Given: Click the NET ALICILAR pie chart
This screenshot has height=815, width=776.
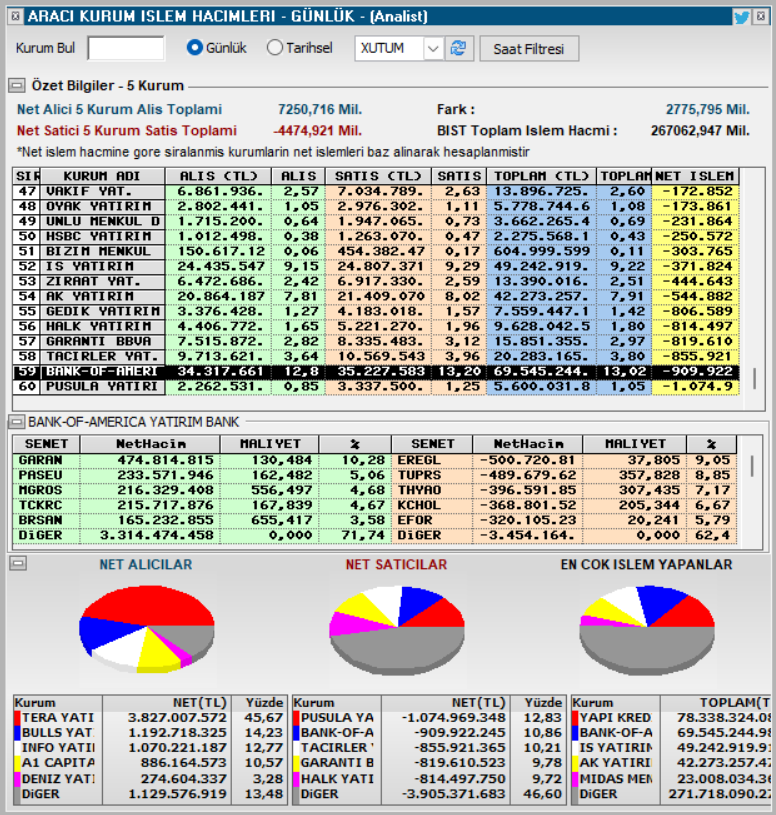Looking at the screenshot, I should (147, 629).
